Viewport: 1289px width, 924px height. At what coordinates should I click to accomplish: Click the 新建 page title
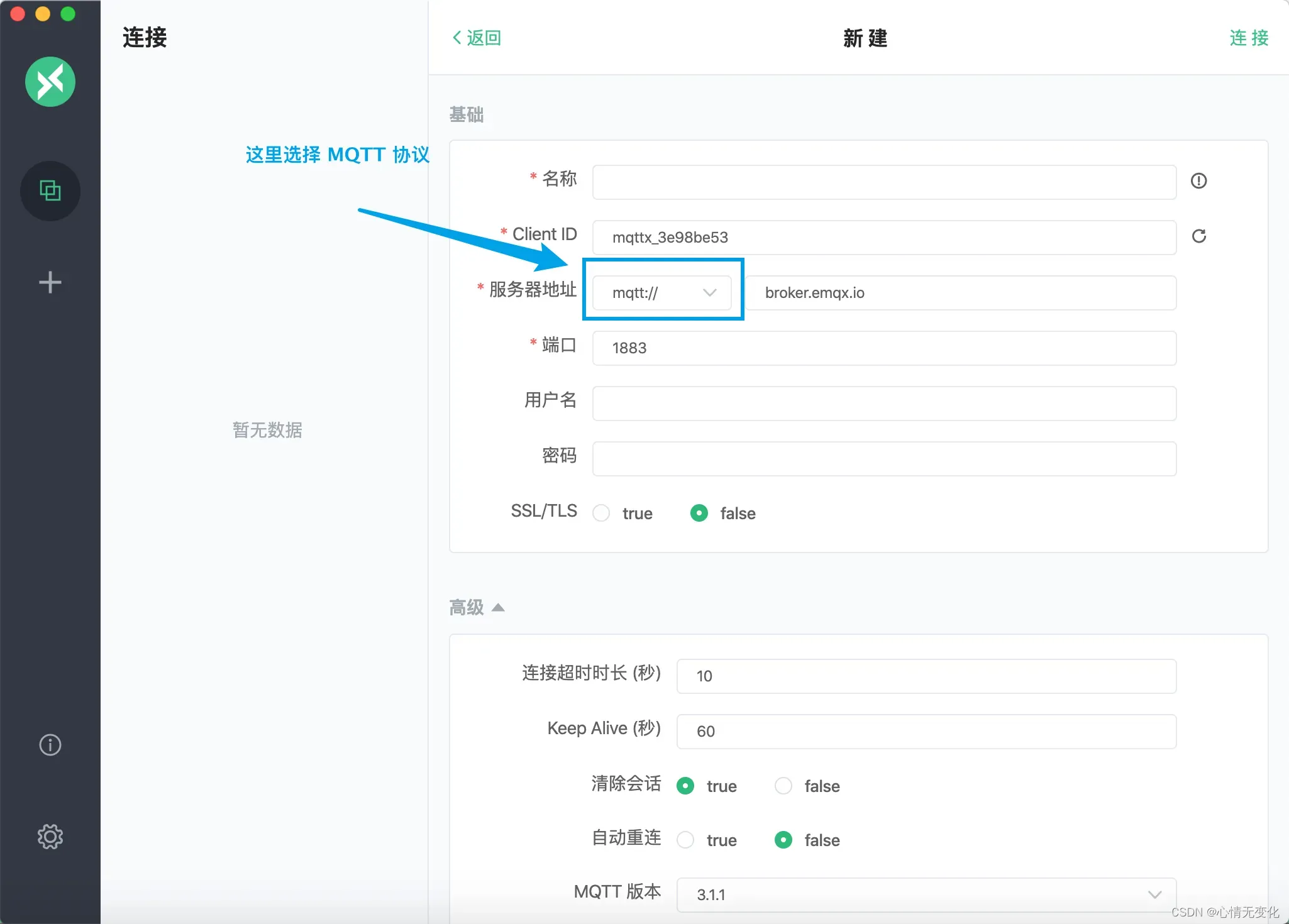(865, 39)
